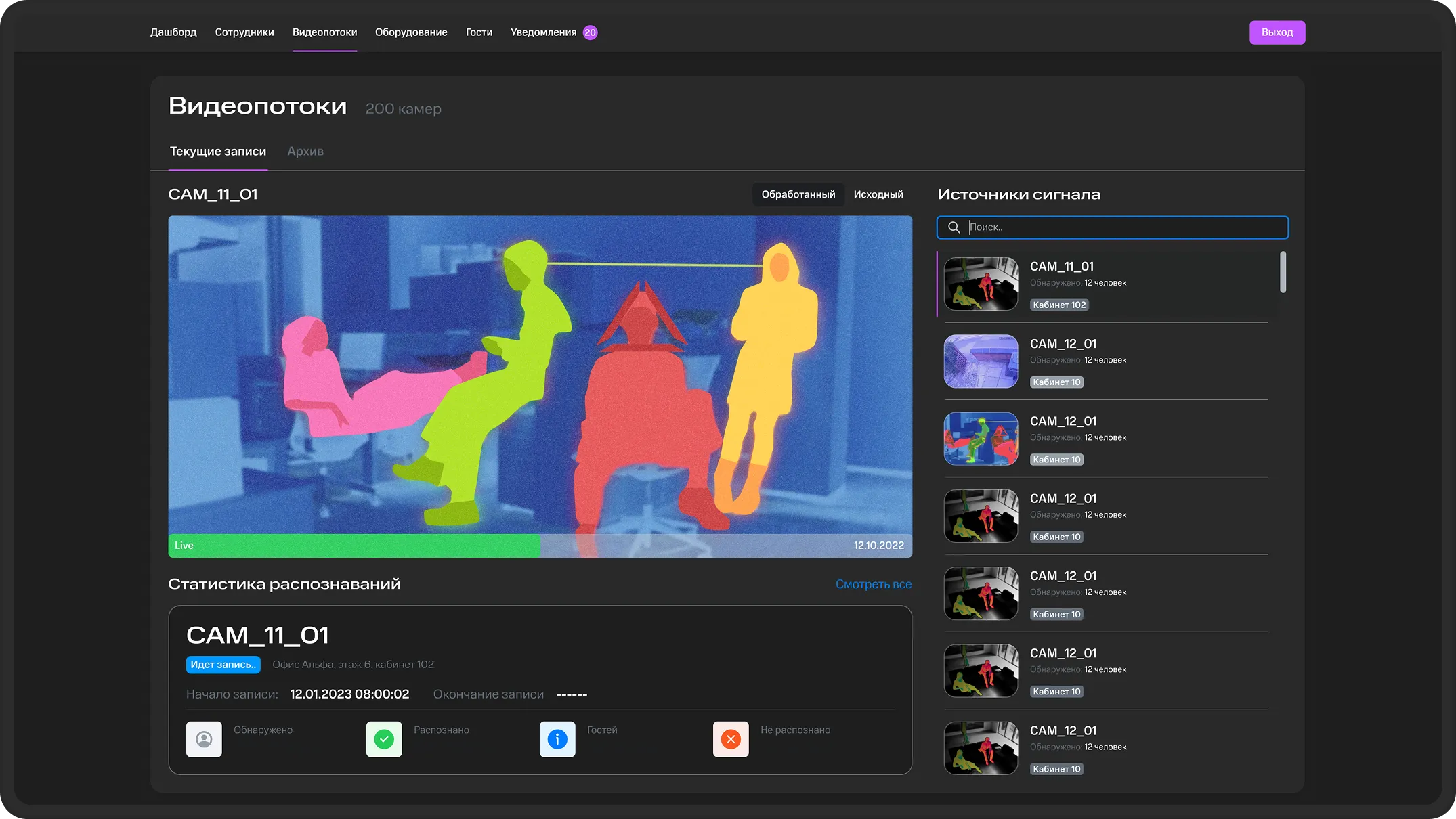Switch video to Исходный mode
The height and width of the screenshot is (819, 1456).
pos(878,194)
